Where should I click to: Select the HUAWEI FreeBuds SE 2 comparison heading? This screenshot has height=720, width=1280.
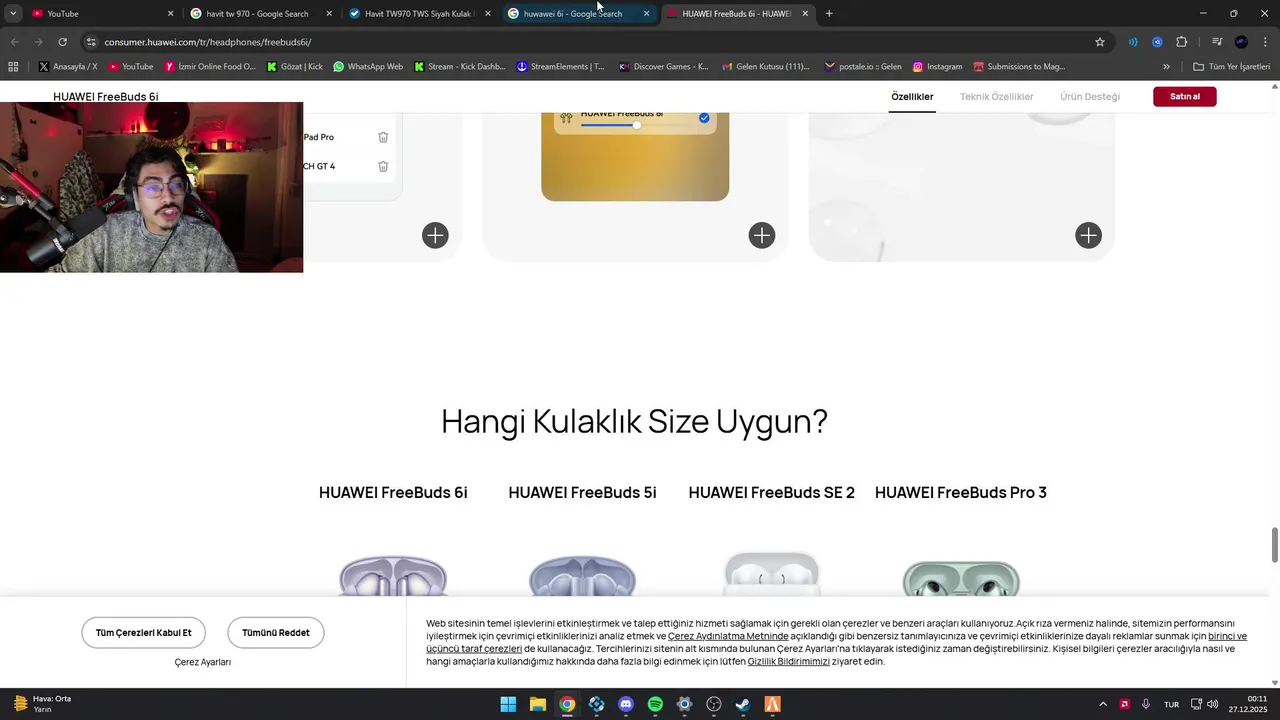(772, 492)
